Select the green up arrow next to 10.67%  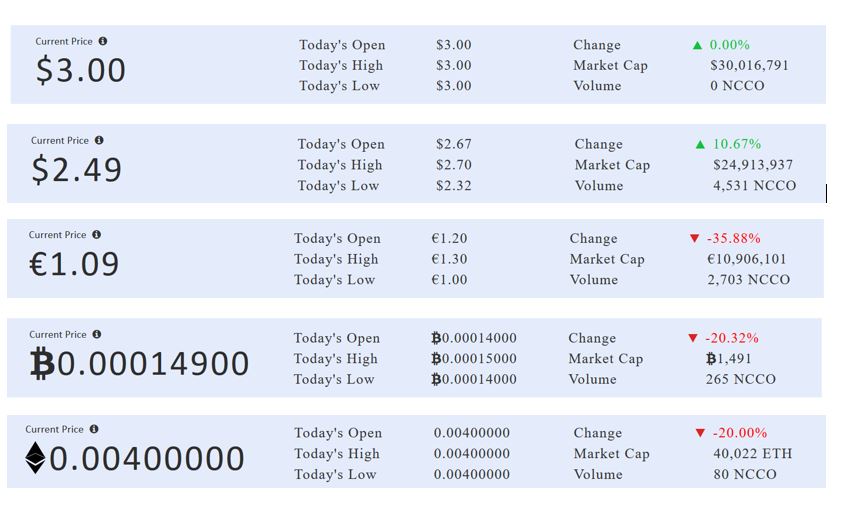click(x=700, y=144)
